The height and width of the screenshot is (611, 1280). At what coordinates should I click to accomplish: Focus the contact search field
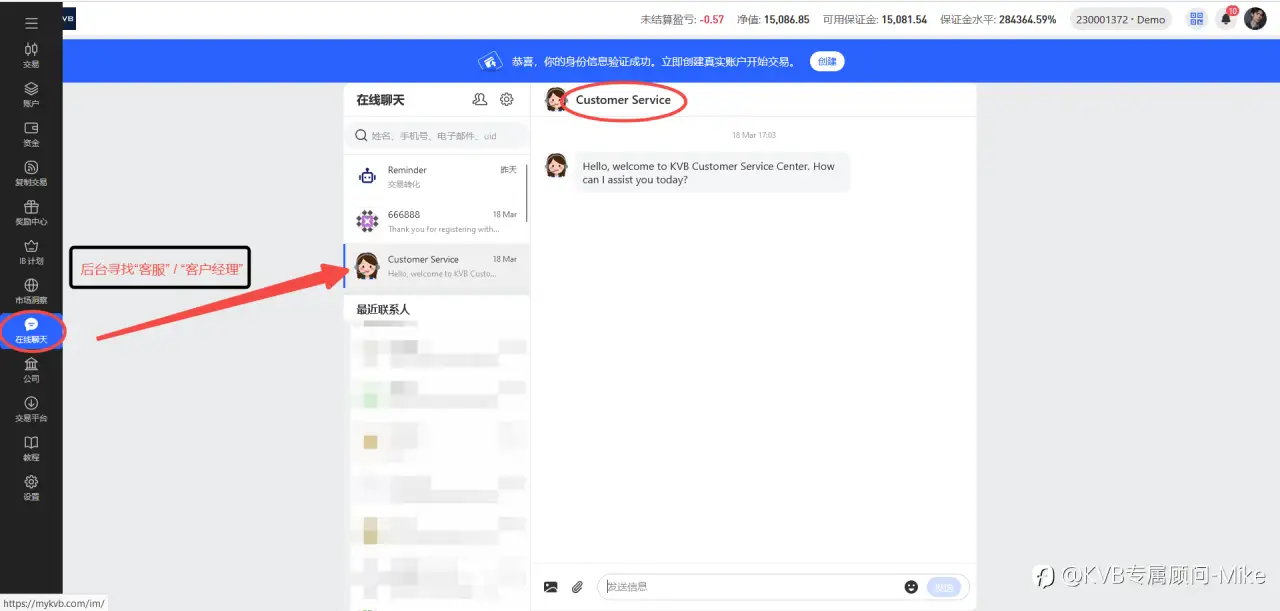[436, 136]
